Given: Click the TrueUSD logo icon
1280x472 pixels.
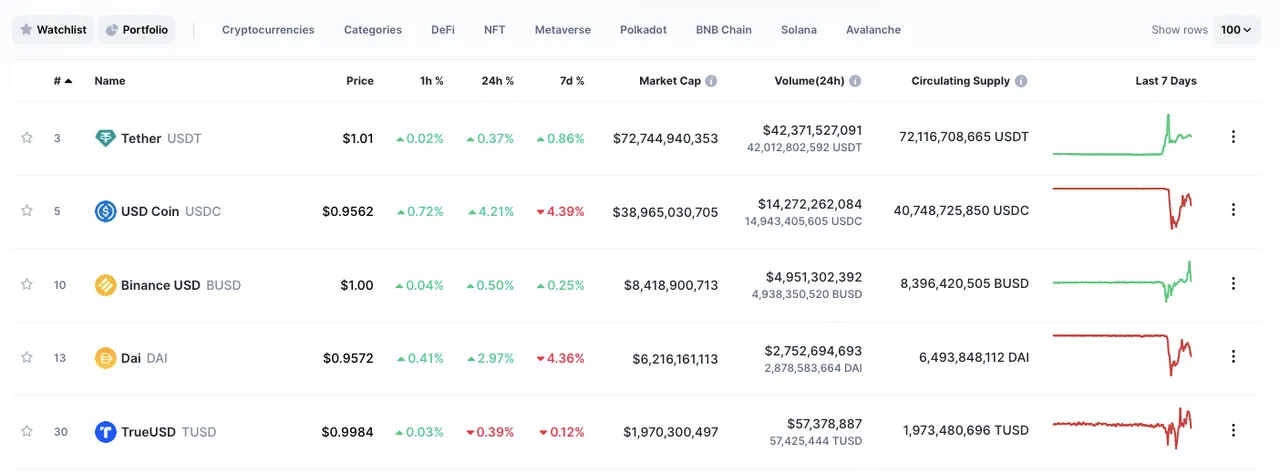Looking at the screenshot, I should click(105, 432).
